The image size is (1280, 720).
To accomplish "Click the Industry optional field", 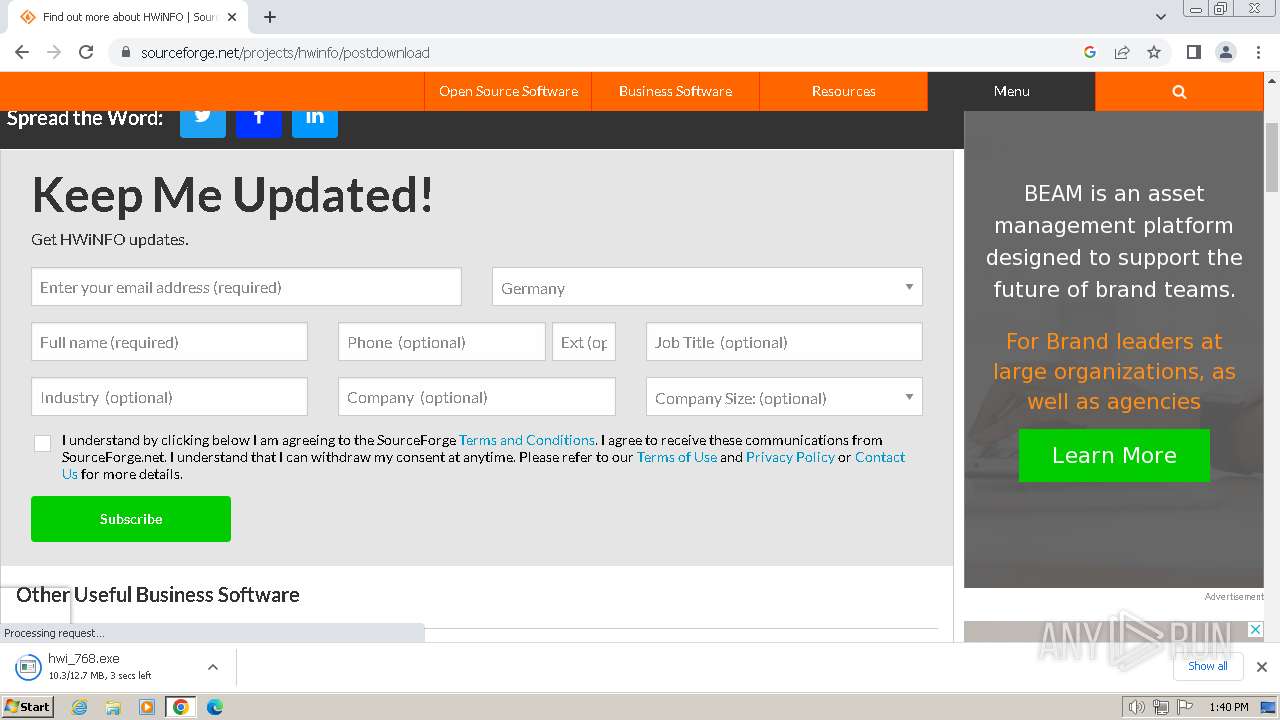I will click(169, 397).
